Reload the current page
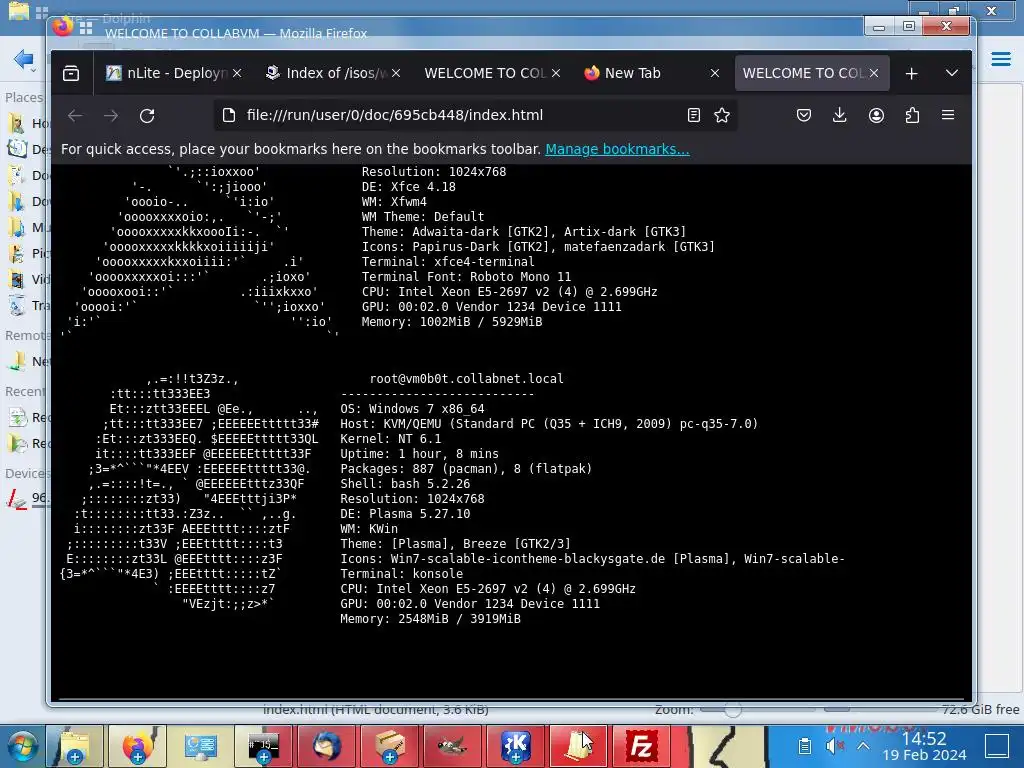 (147, 116)
